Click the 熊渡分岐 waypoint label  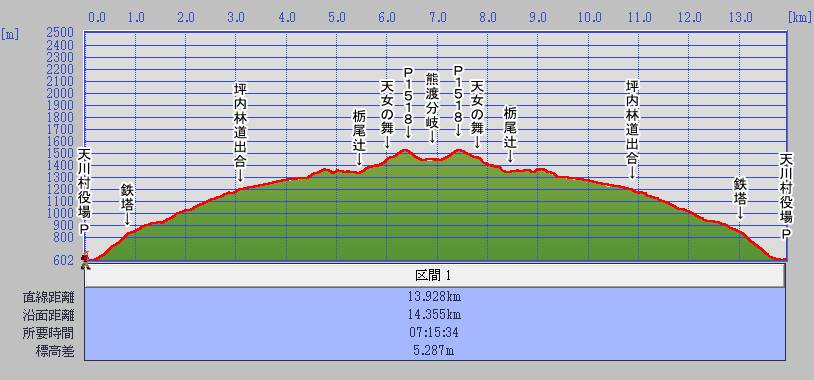432,107
